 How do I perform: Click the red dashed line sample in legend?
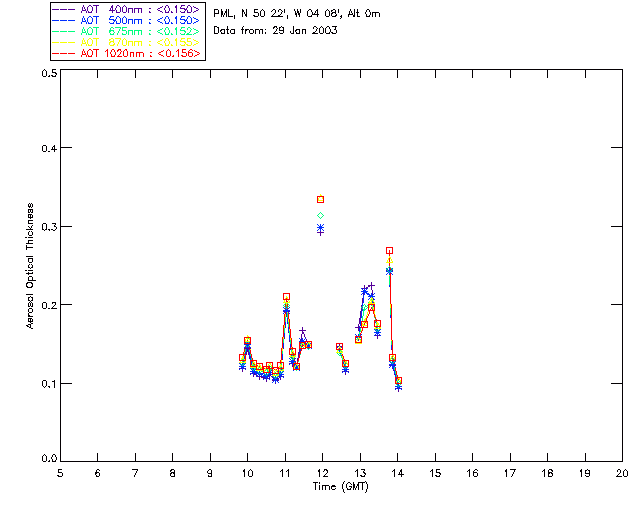pyautogui.click(x=64, y=54)
